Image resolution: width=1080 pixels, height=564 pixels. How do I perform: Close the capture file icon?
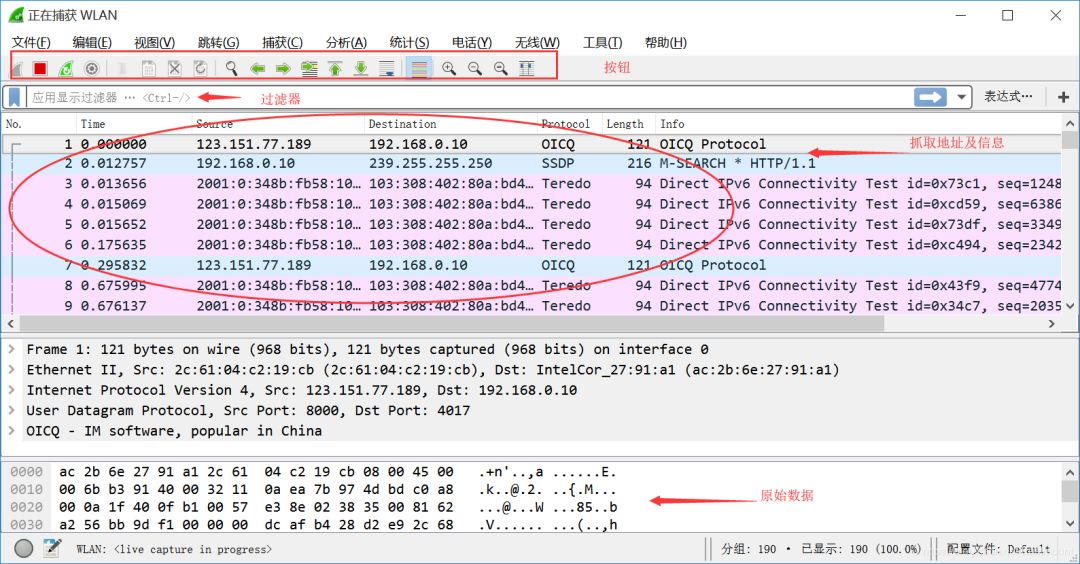(174, 68)
